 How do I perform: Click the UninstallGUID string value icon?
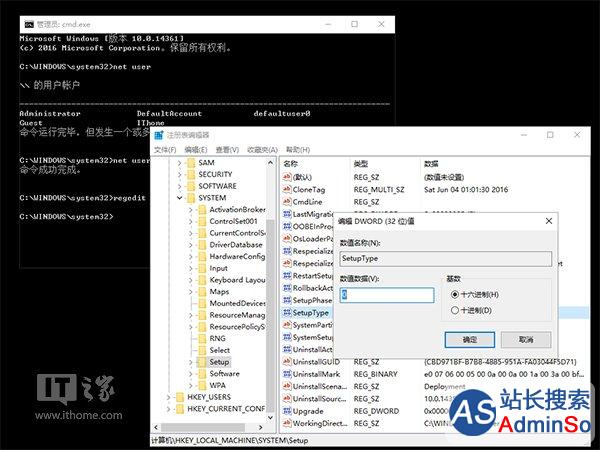pyautogui.click(x=287, y=362)
